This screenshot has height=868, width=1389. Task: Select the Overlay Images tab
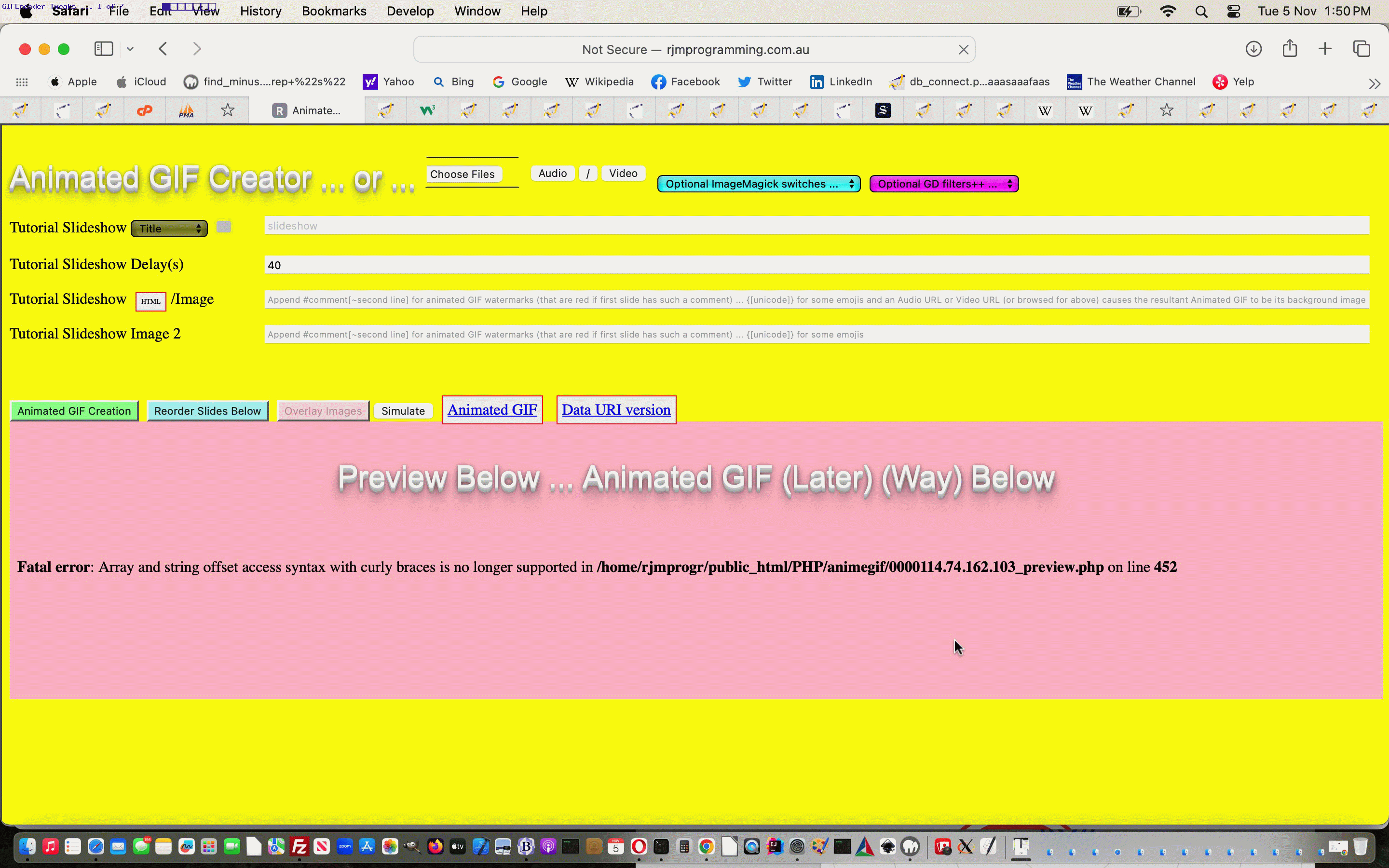(322, 410)
